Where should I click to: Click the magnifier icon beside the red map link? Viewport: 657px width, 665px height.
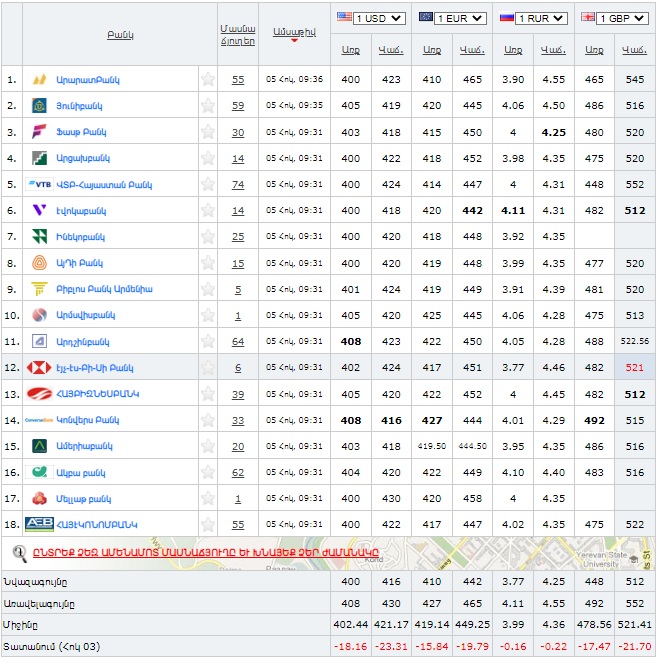click(x=19, y=551)
